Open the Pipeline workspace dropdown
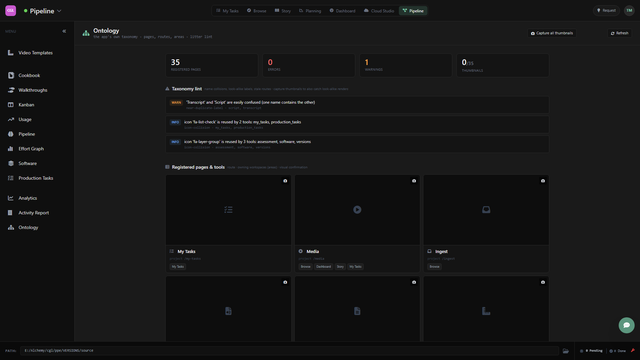The width and height of the screenshot is (640, 360). click(42, 11)
